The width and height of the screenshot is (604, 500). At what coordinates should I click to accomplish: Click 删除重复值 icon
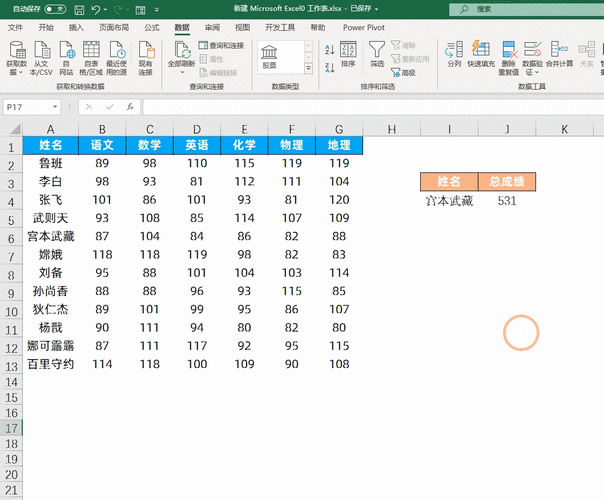coord(509,59)
